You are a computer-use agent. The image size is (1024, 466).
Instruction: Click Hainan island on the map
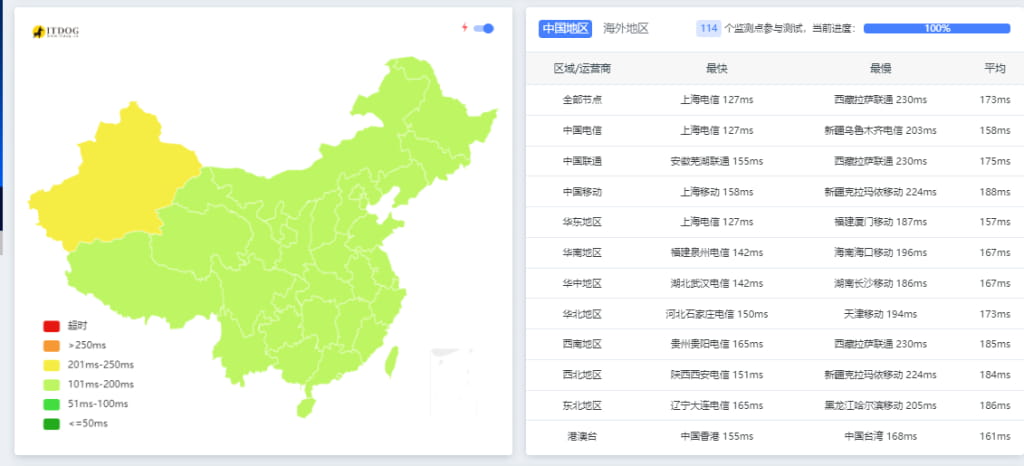(x=305, y=408)
